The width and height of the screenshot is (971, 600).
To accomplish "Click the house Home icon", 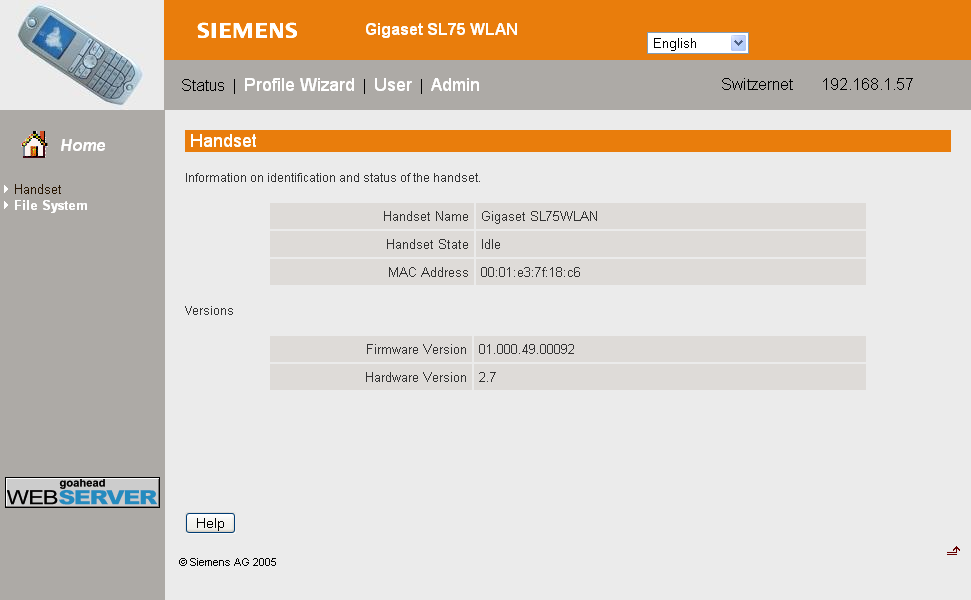I will coord(35,145).
